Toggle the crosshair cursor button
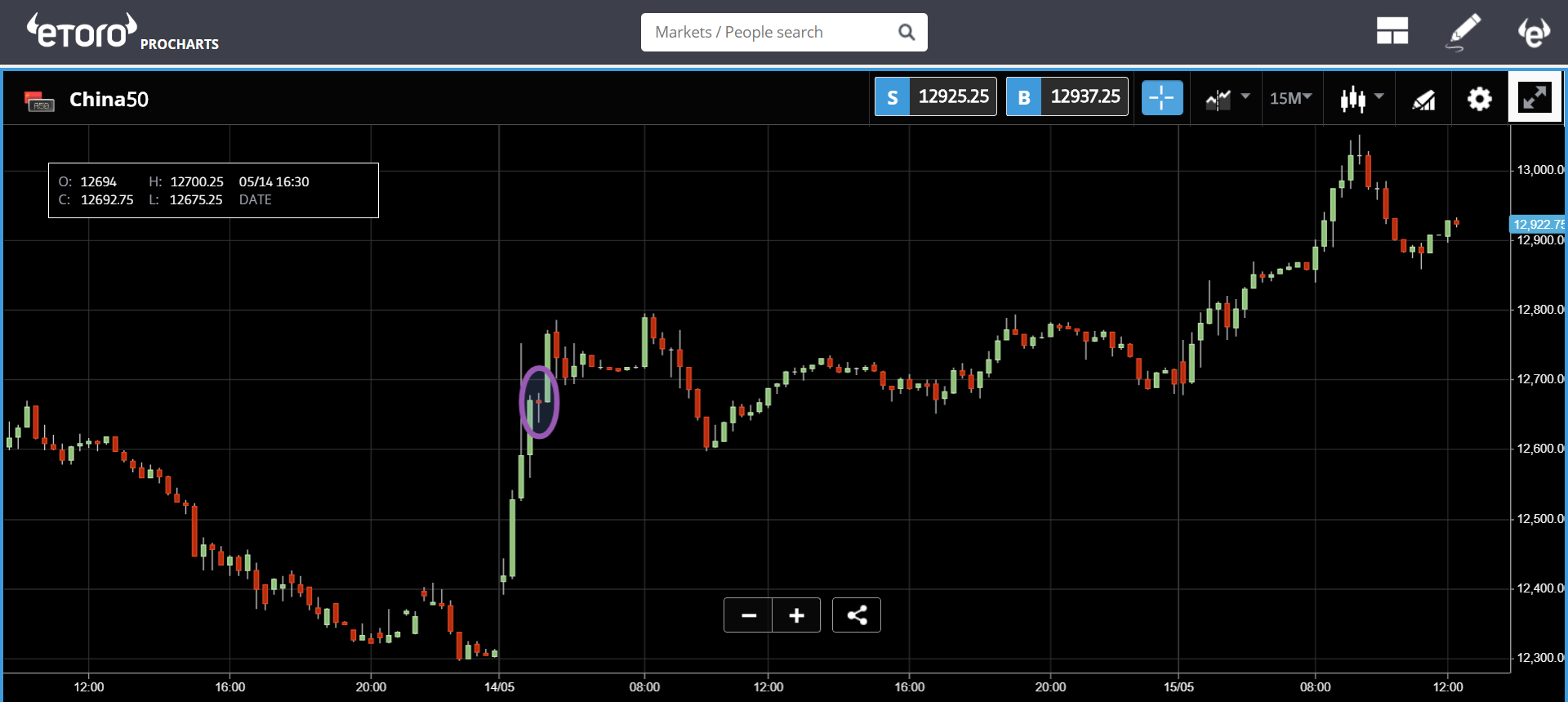Viewport: 1568px width, 702px height. point(1161,98)
